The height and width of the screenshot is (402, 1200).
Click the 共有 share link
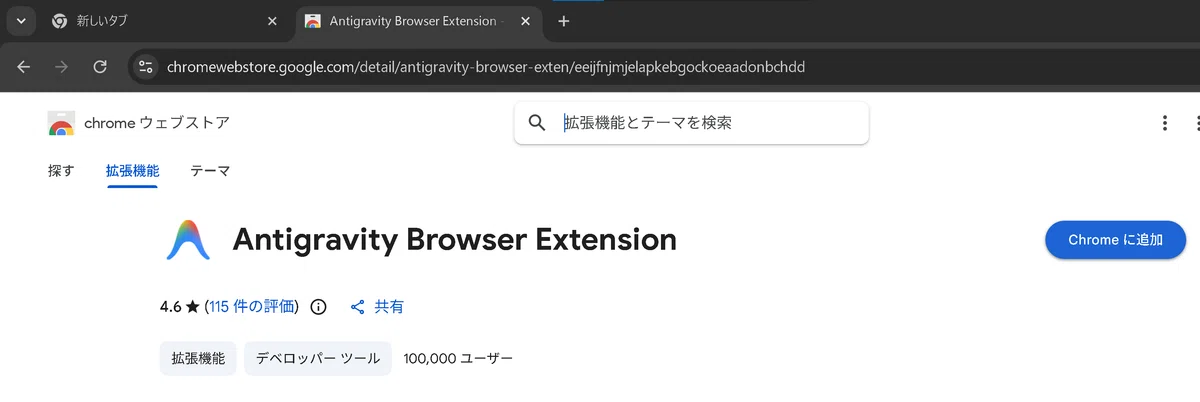click(x=389, y=307)
